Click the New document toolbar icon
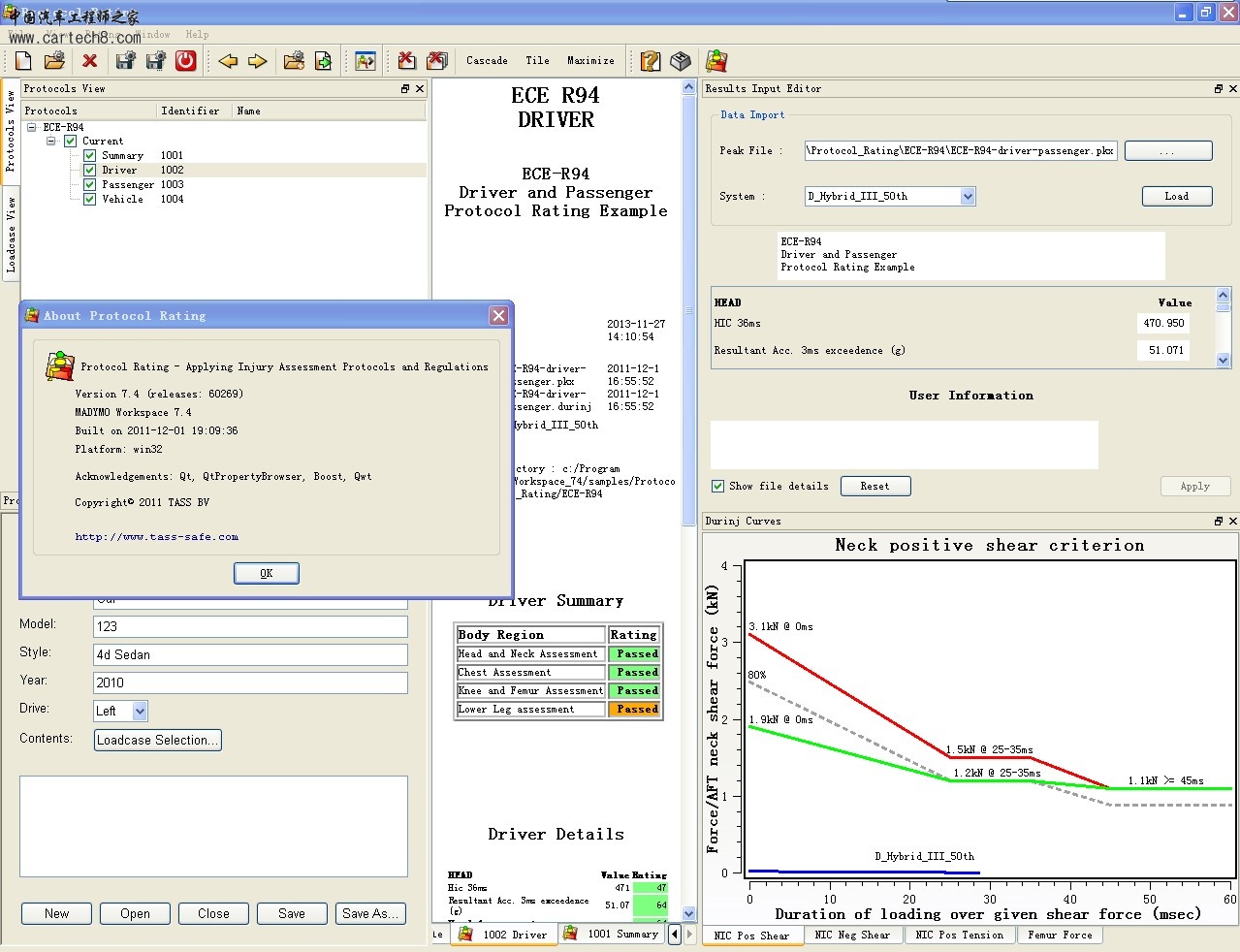This screenshot has width=1240, height=952. pos(23,61)
